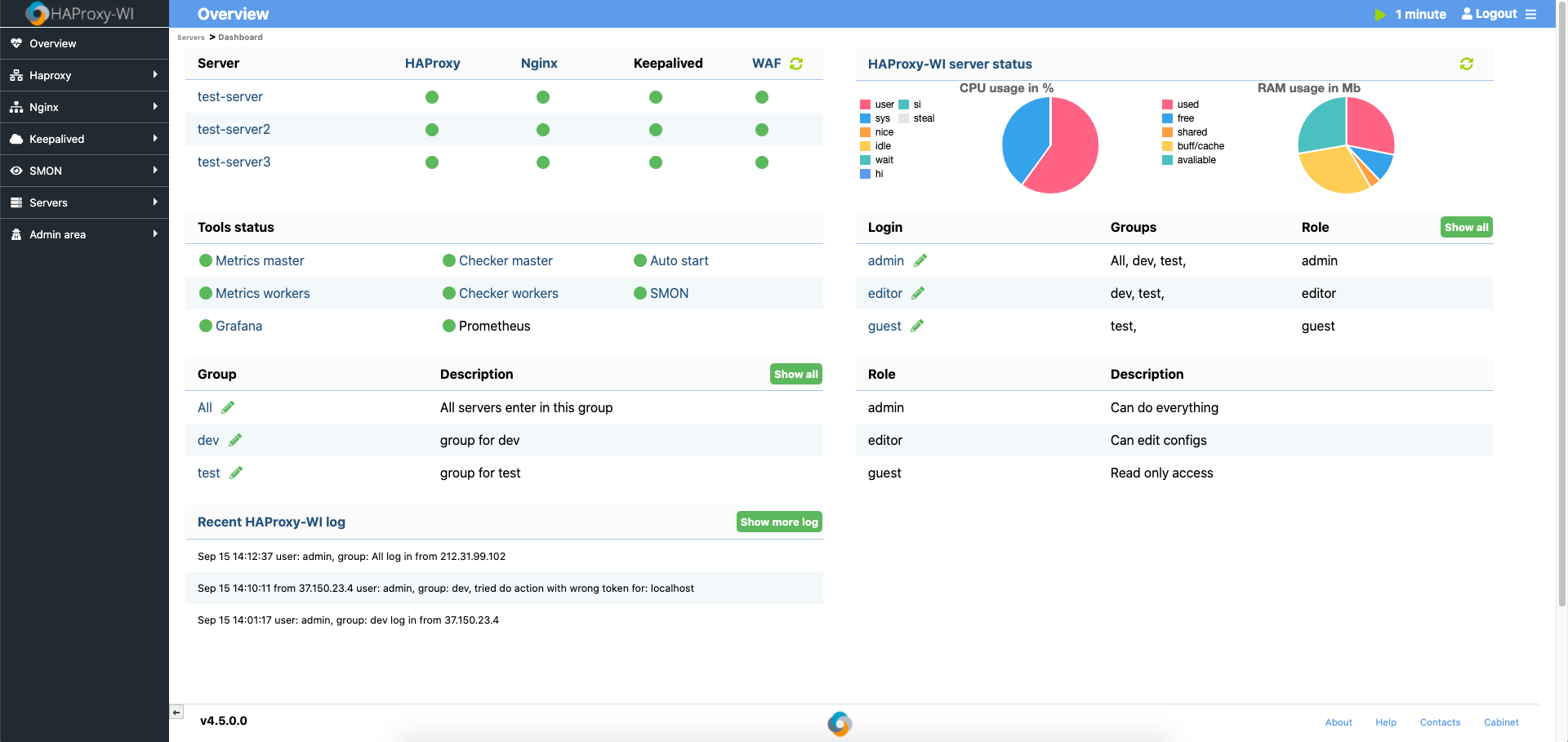Toggle the 'avaliable' RAM legend entry
Screen dimensions: 1568x742
click(1189, 160)
